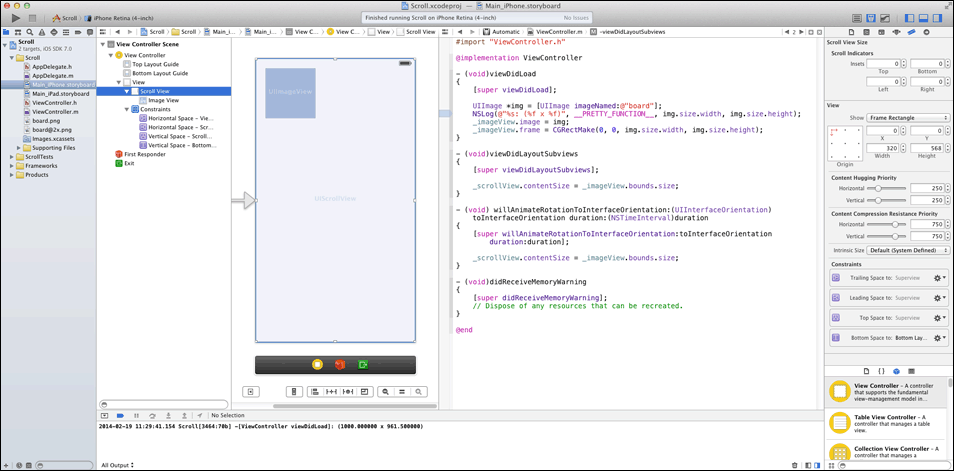Click the Run (play) button

click(x=16, y=18)
